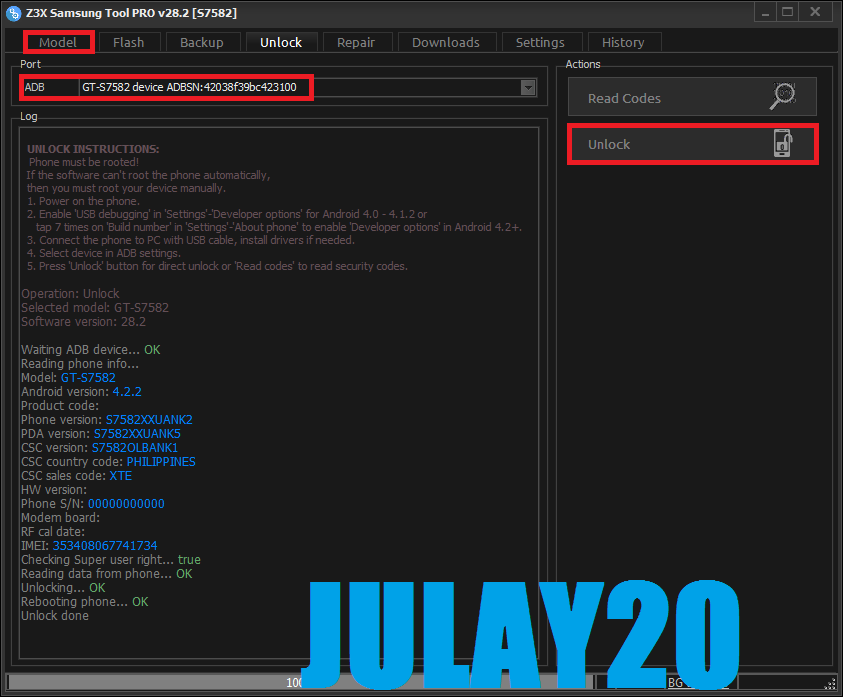Click 'Selected model: GT-S7582' log line

[x=95, y=308]
